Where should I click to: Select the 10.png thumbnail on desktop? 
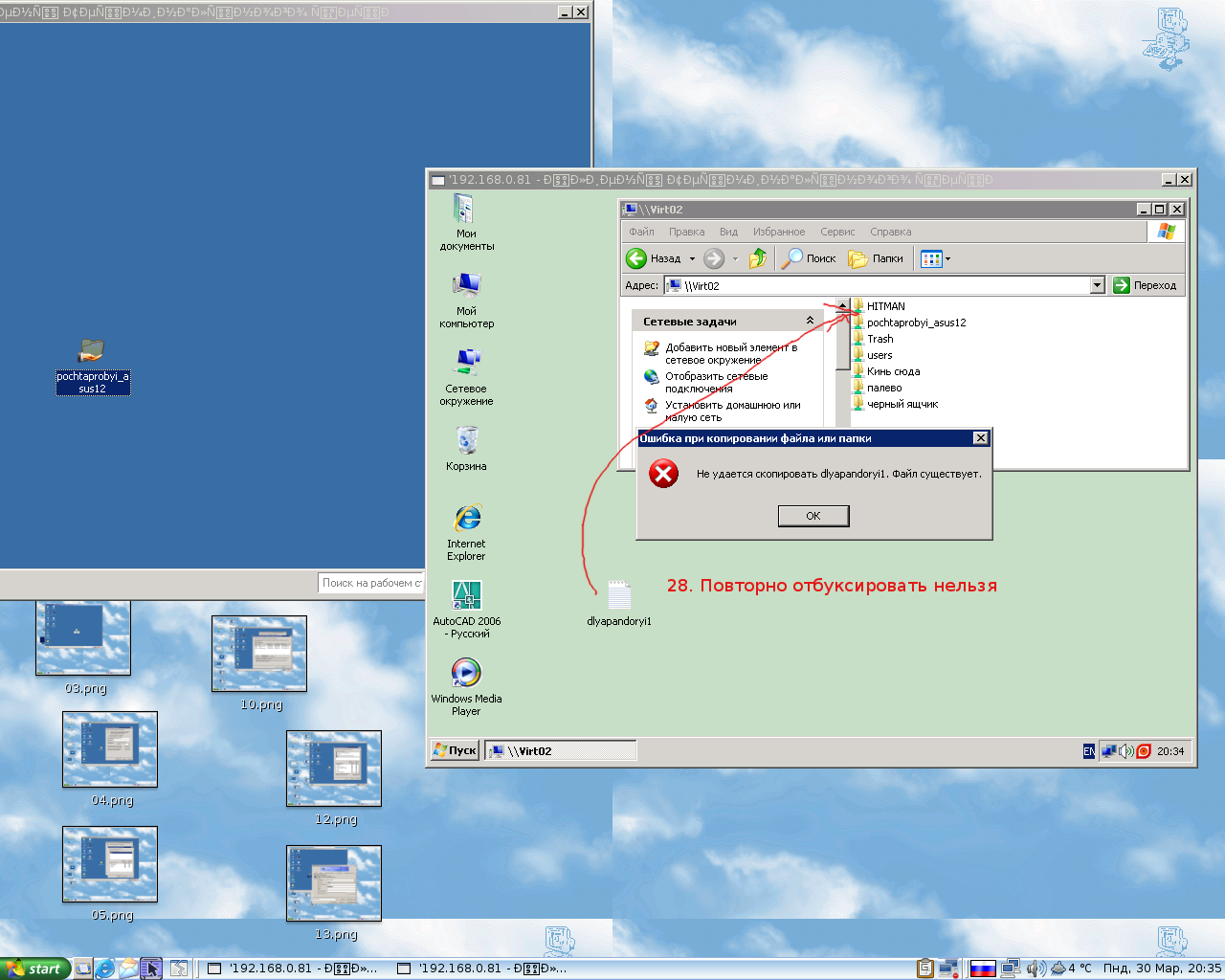click(x=259, y=655)
